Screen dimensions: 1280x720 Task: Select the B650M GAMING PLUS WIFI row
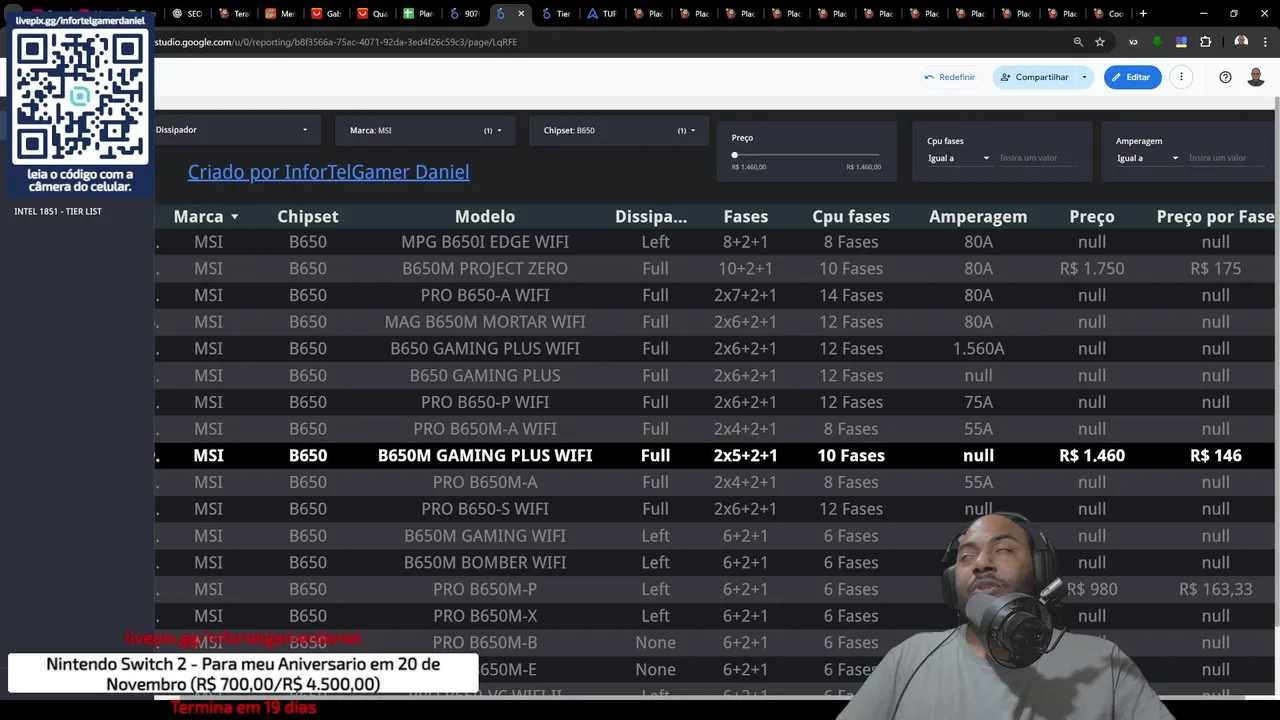(x=715, y=455)
